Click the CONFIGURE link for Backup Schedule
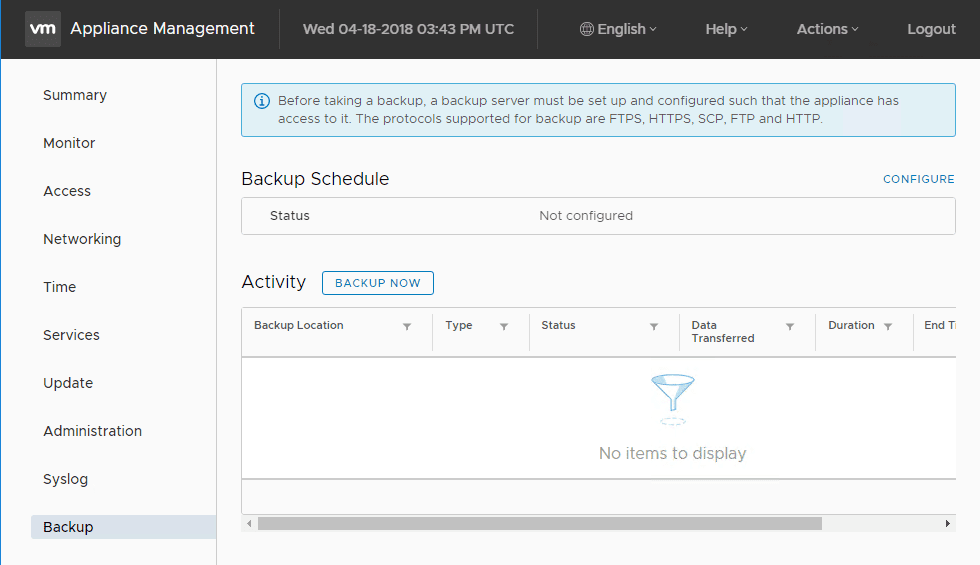 coord(918,179)
